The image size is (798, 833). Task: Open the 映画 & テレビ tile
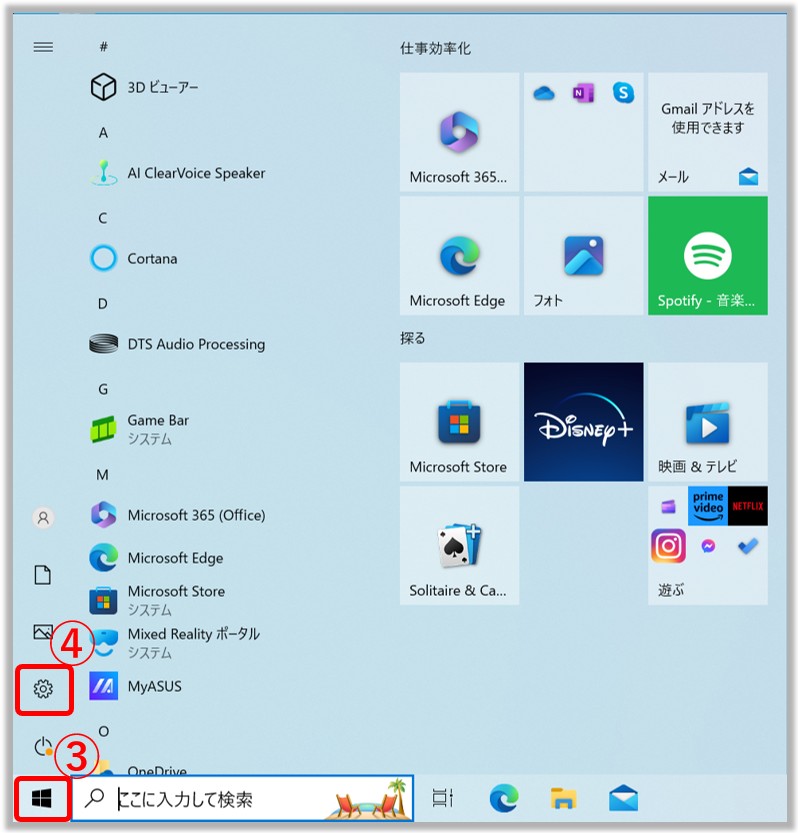point(708,422)
